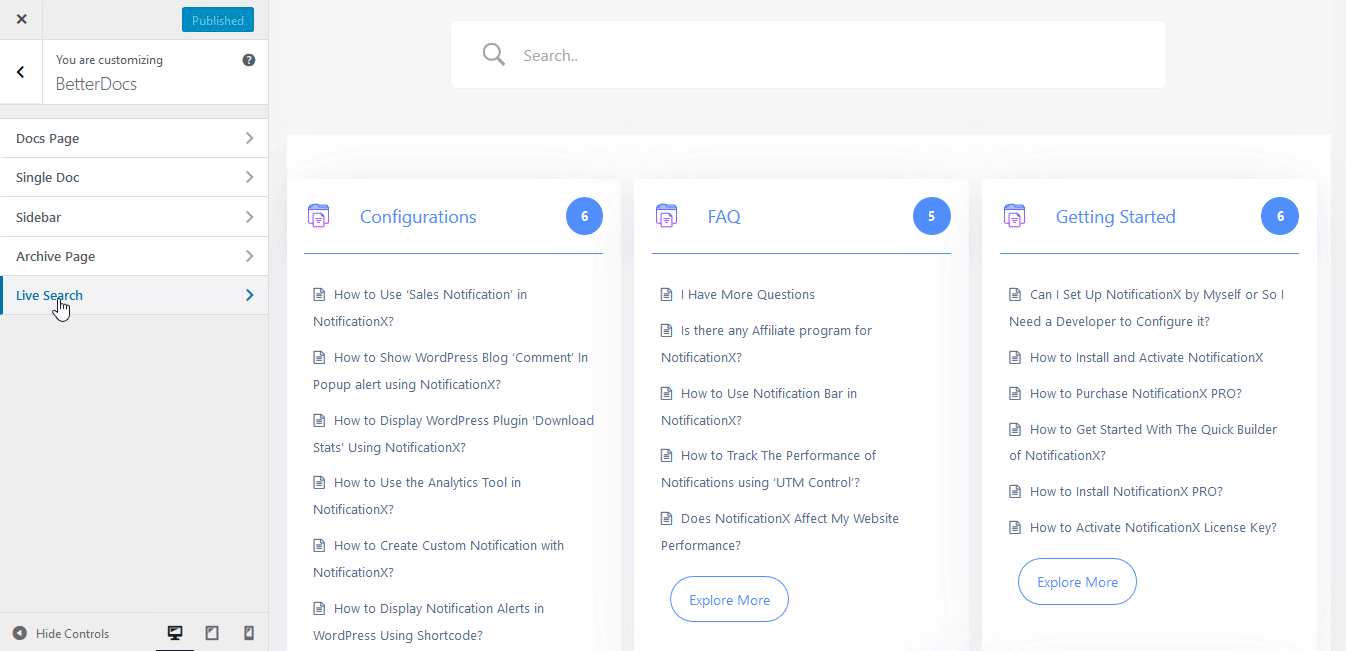Click the Hide Controls arrow icon
The width and height of the screenshot is (1346, 651).
(19, 633)
